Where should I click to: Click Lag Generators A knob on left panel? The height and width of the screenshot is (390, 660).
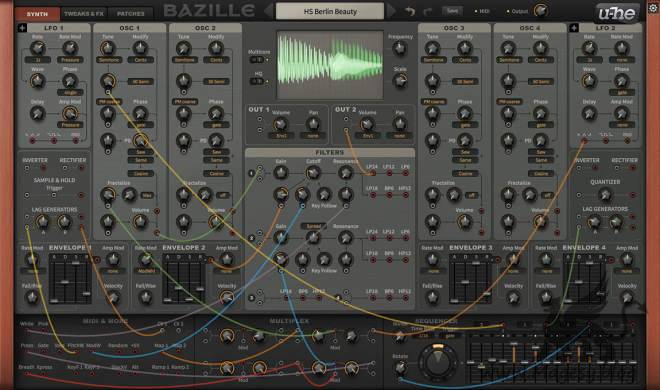tap(43, 221)
